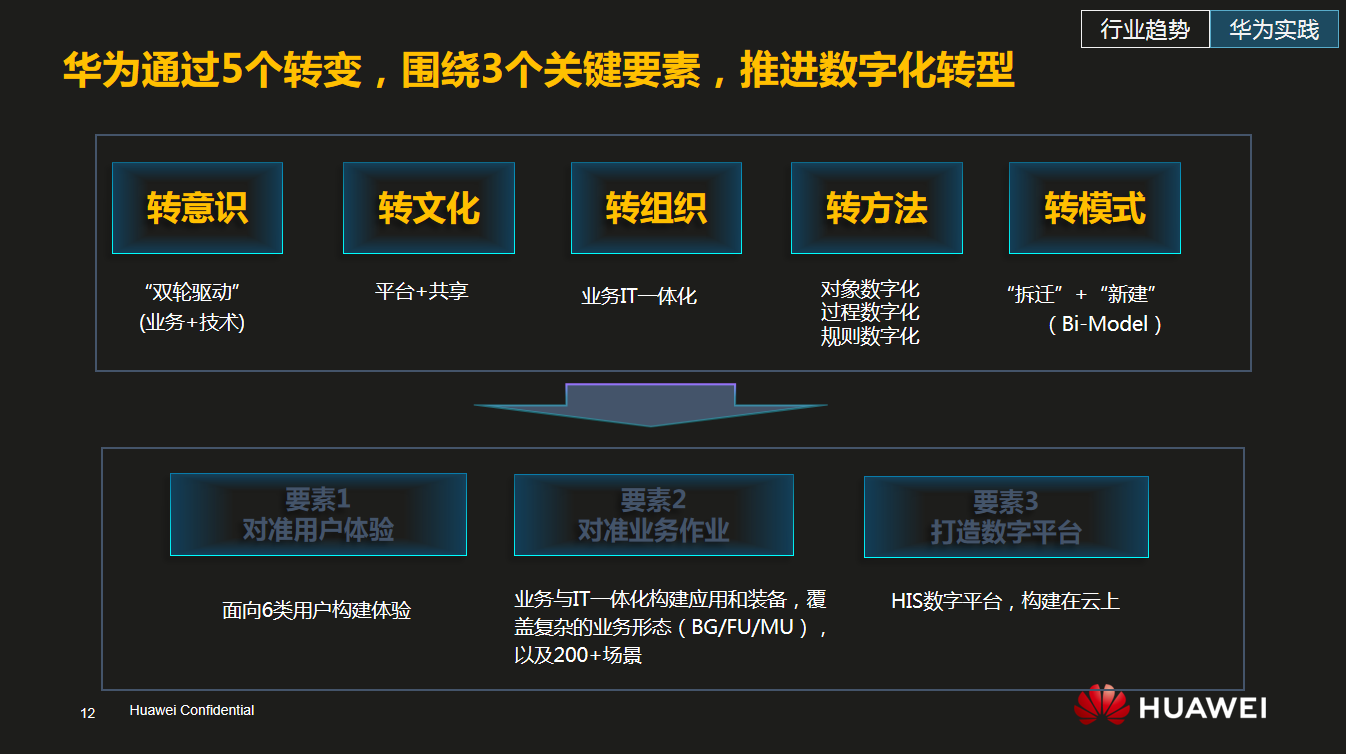This screenshot has width=1346, height=754.
Task: Click the Huawei Confidential footer text
Action: [x=192, y=710]
